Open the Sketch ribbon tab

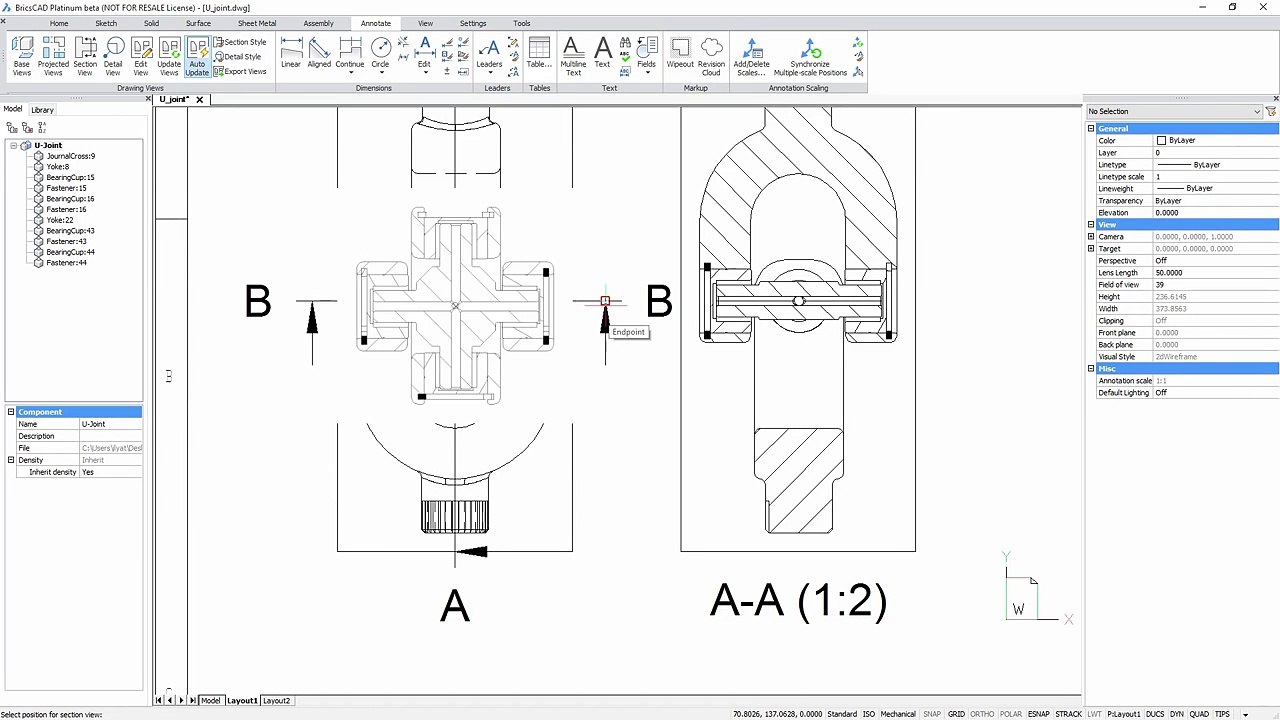(x=106, y=23)
